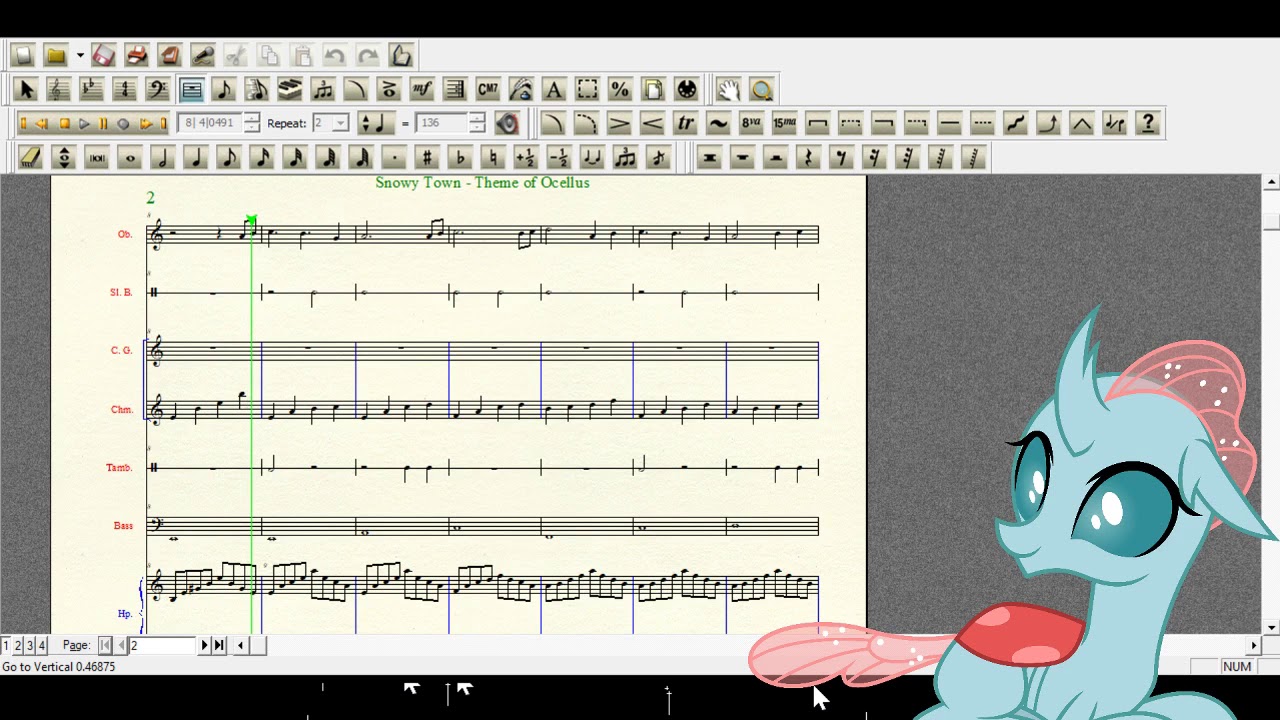Switch to page 4 tab
This screenshot has height=720, width=1280.
click(x=42, y=645)
